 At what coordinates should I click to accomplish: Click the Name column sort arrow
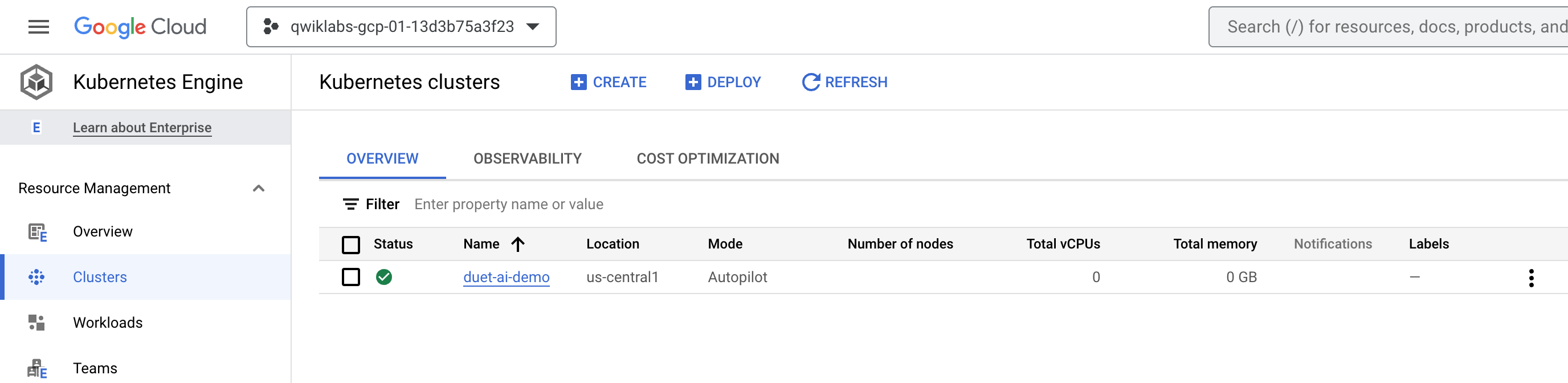point(518,244)
